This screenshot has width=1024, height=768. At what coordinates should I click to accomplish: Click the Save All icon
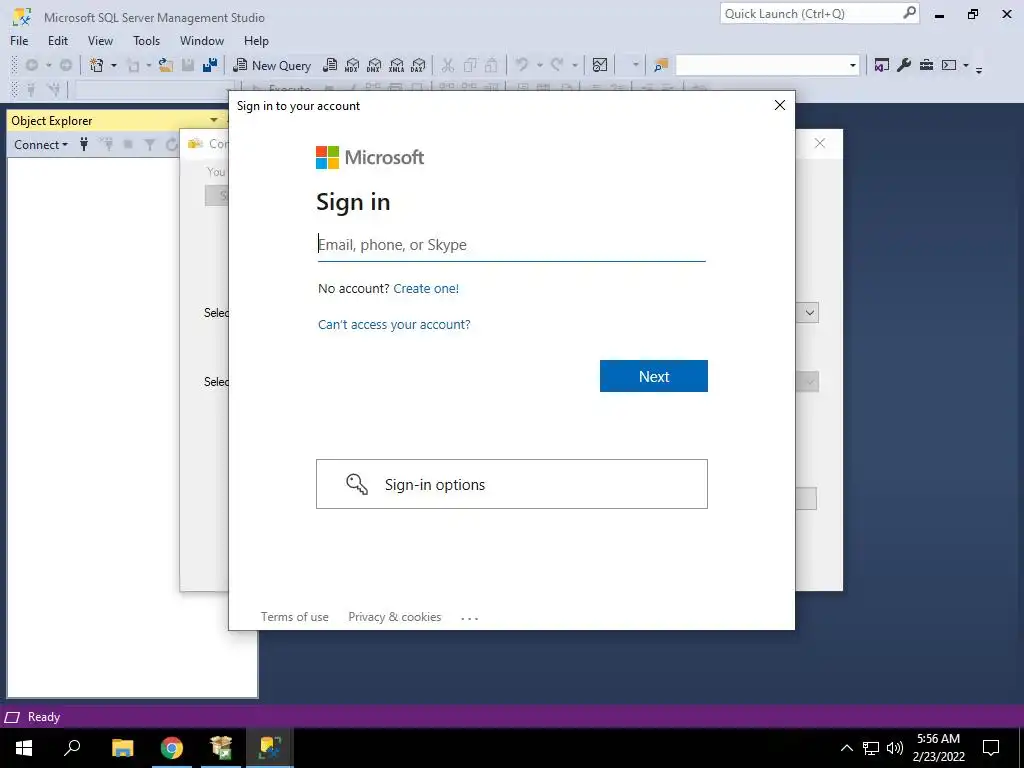coord(210,65)
